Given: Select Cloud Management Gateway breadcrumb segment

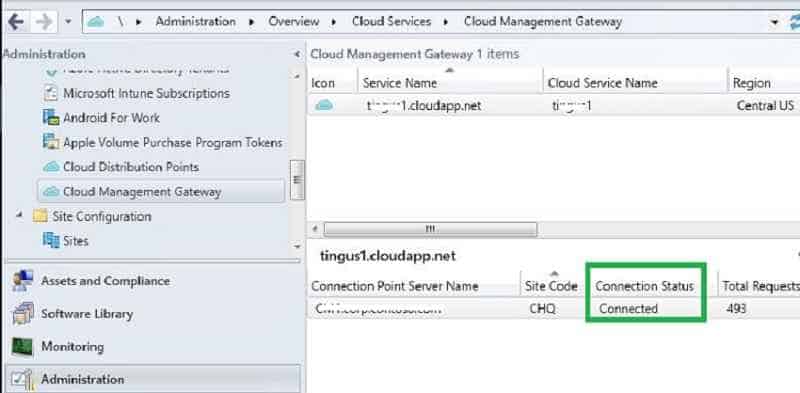Looking at the screenshot, I should click(x=543, y=22).
